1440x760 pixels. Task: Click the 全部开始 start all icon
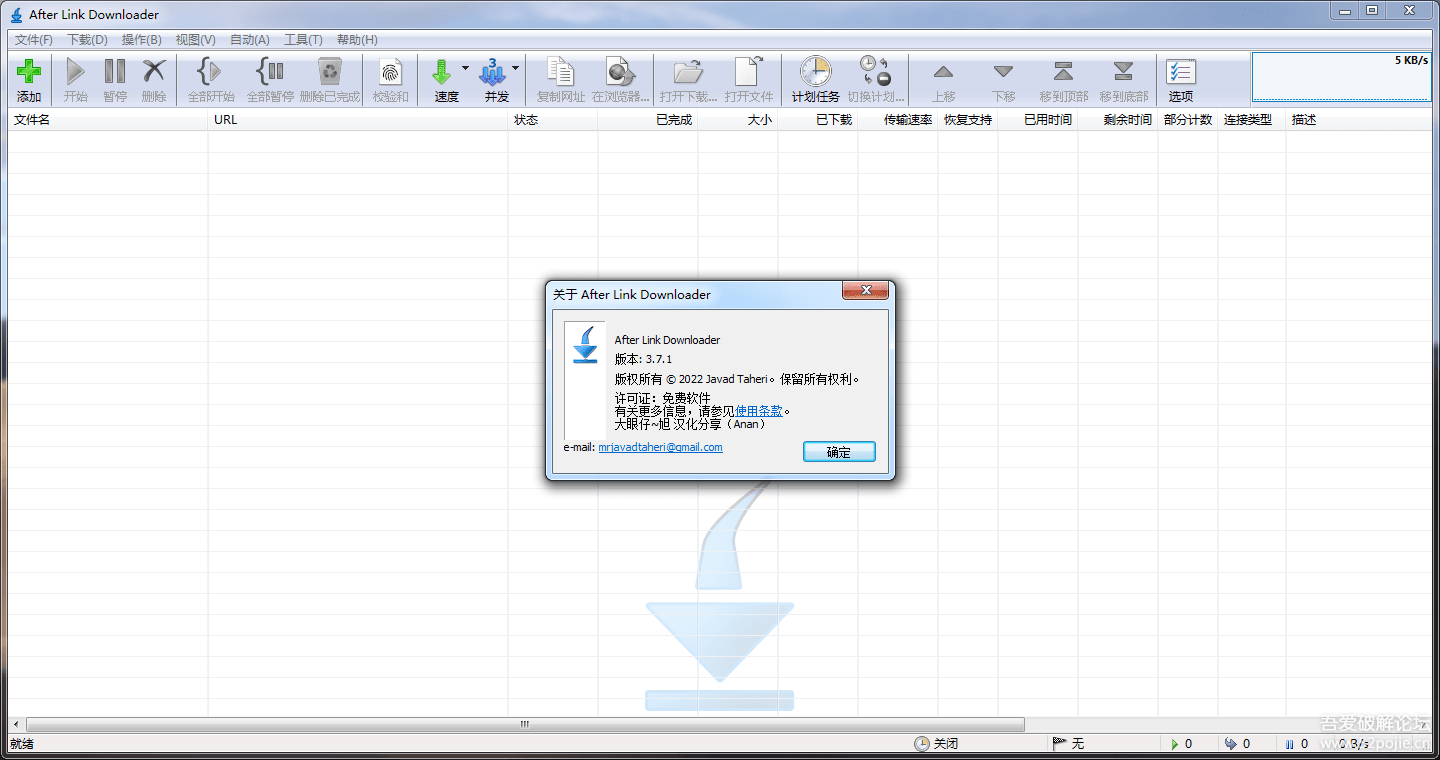click(x=210, y=72)
